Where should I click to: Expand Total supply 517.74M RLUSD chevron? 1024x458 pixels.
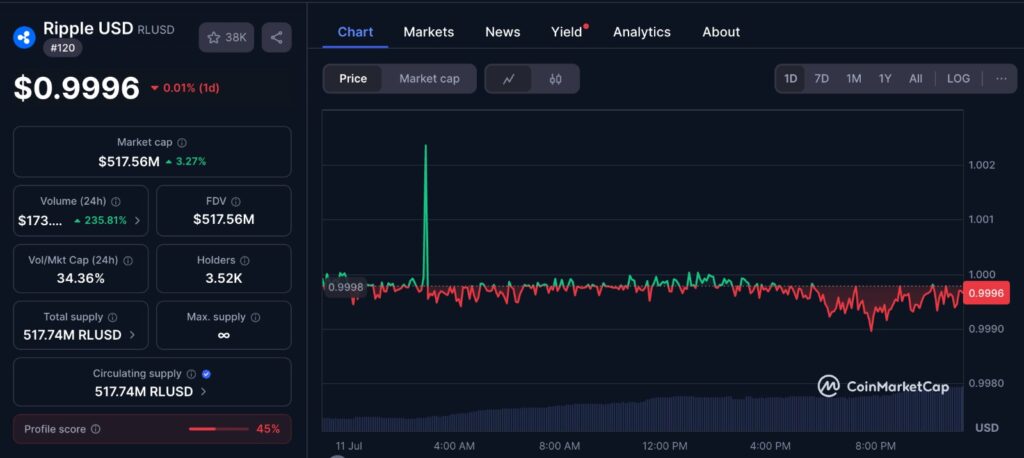[132, 335]
